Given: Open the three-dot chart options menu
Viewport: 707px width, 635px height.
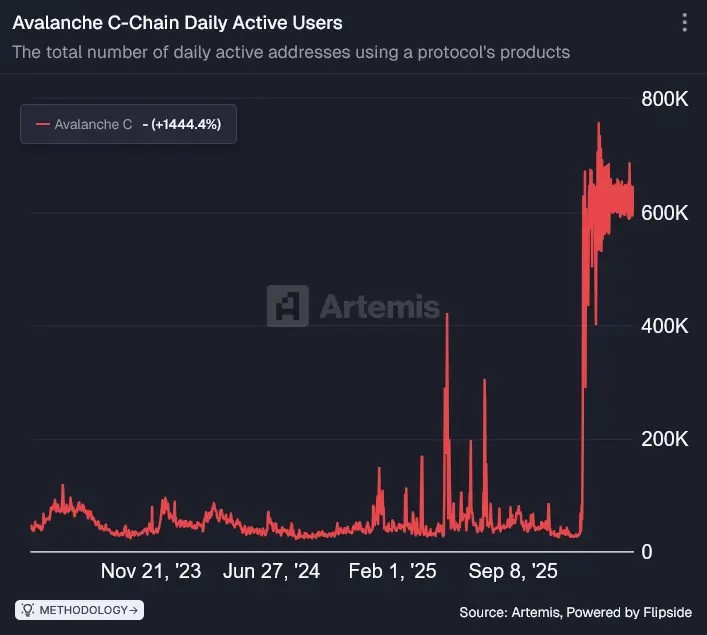Looking at the screenshot, I should (x=684, y=23).
